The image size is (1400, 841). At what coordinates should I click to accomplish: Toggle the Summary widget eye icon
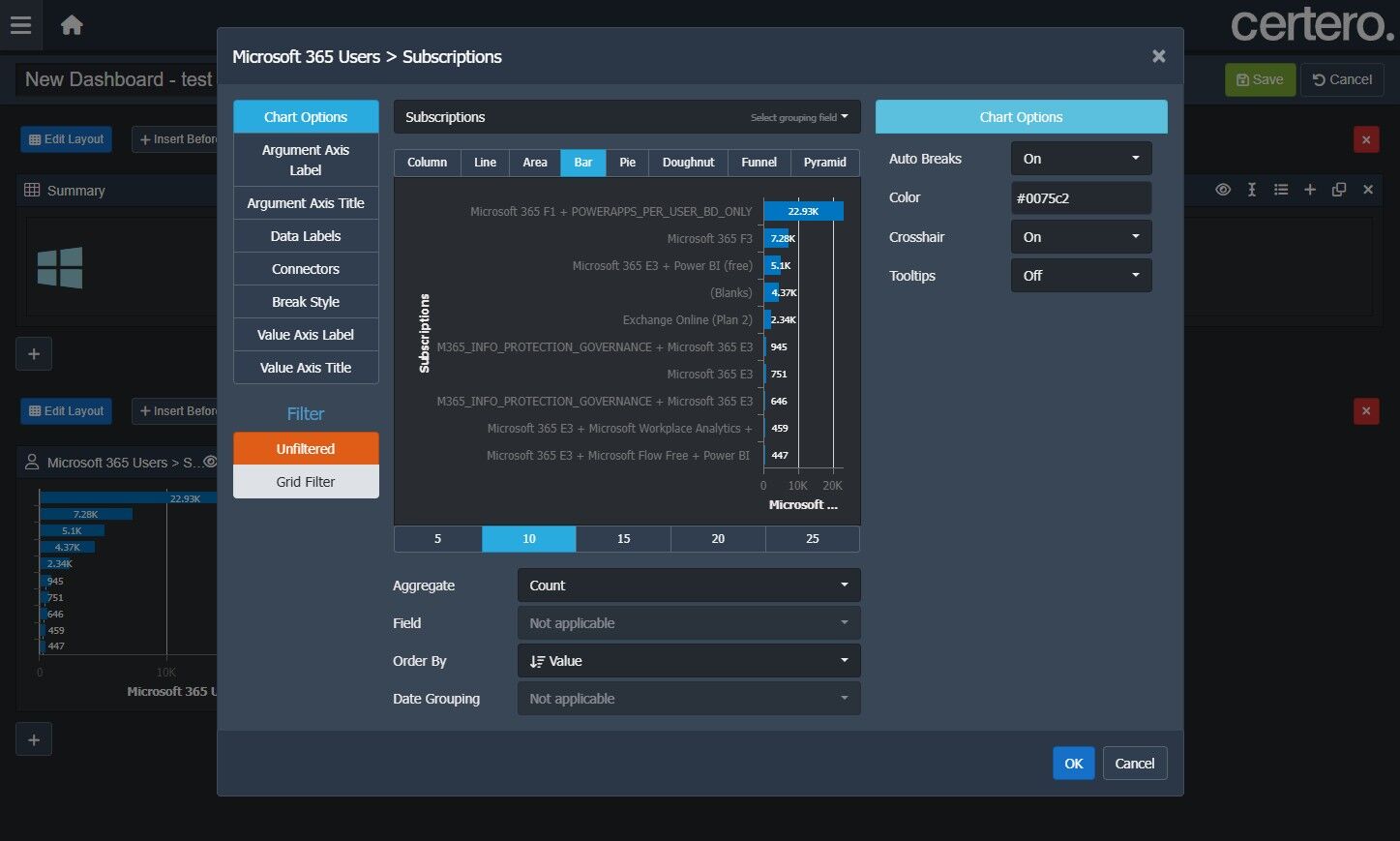pos(1223,190)
